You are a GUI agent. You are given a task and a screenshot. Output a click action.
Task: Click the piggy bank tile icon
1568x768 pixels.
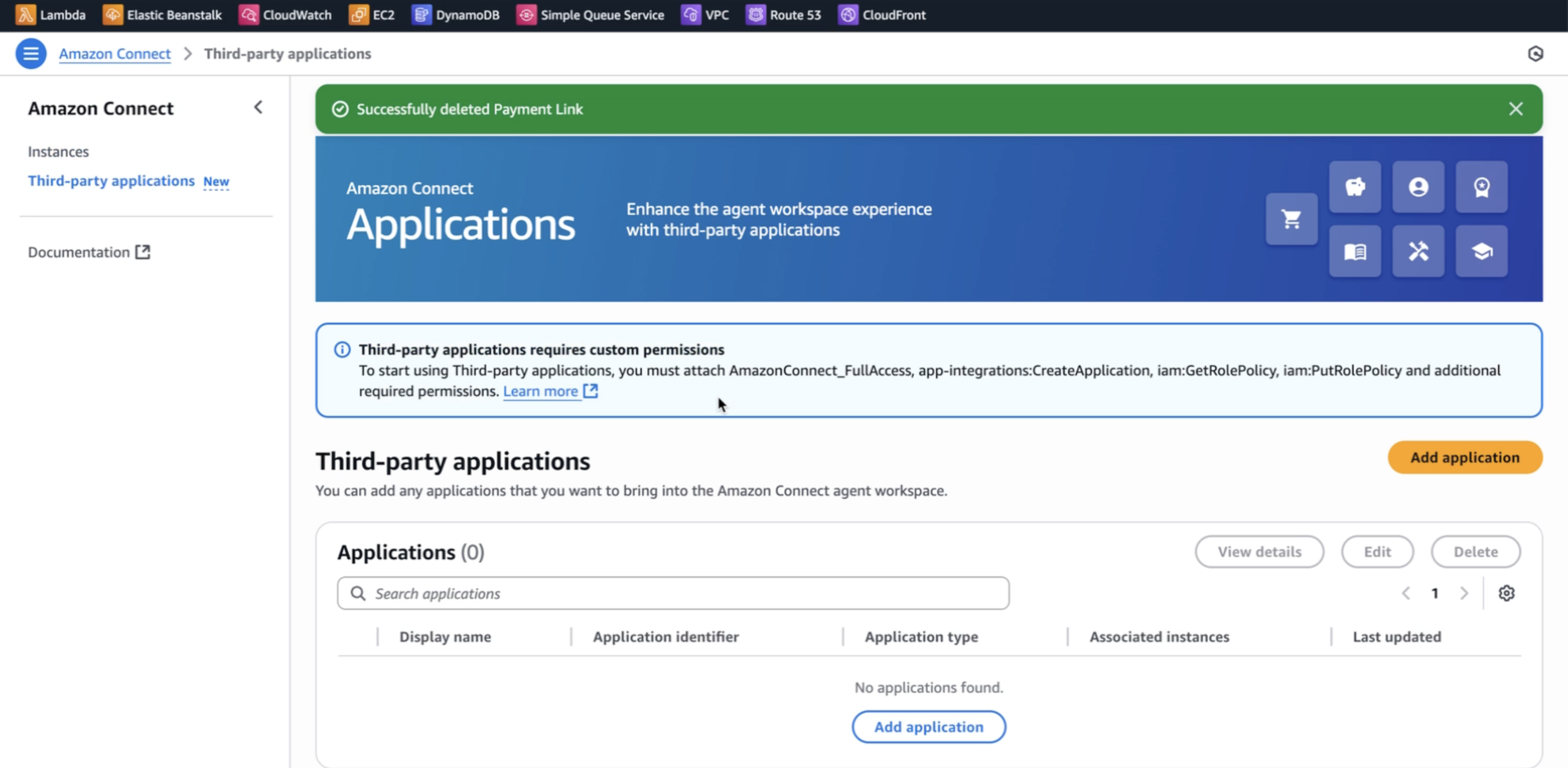[1354, 187]
